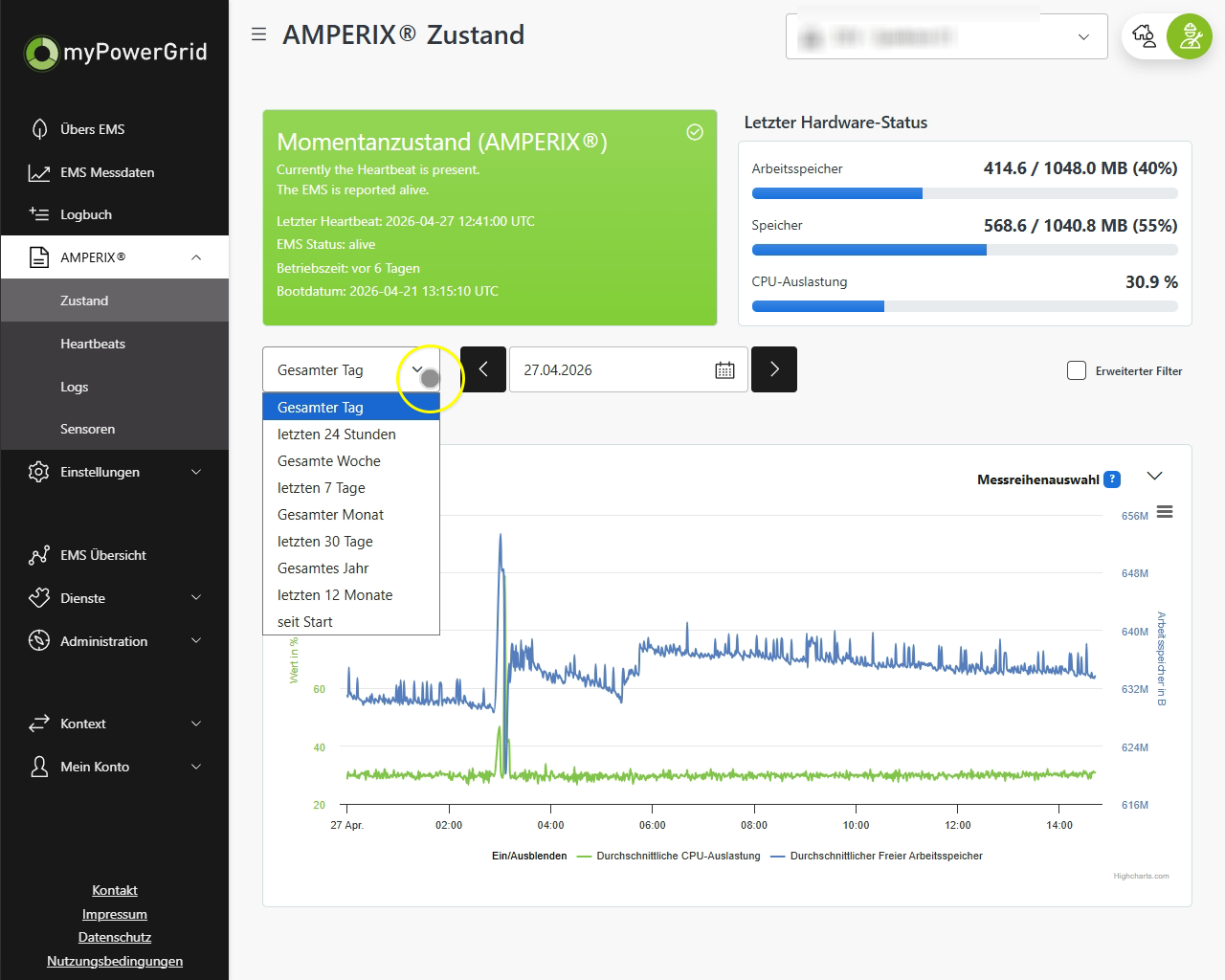Select letzten 7 Tage option

click(x=351, y=487)
